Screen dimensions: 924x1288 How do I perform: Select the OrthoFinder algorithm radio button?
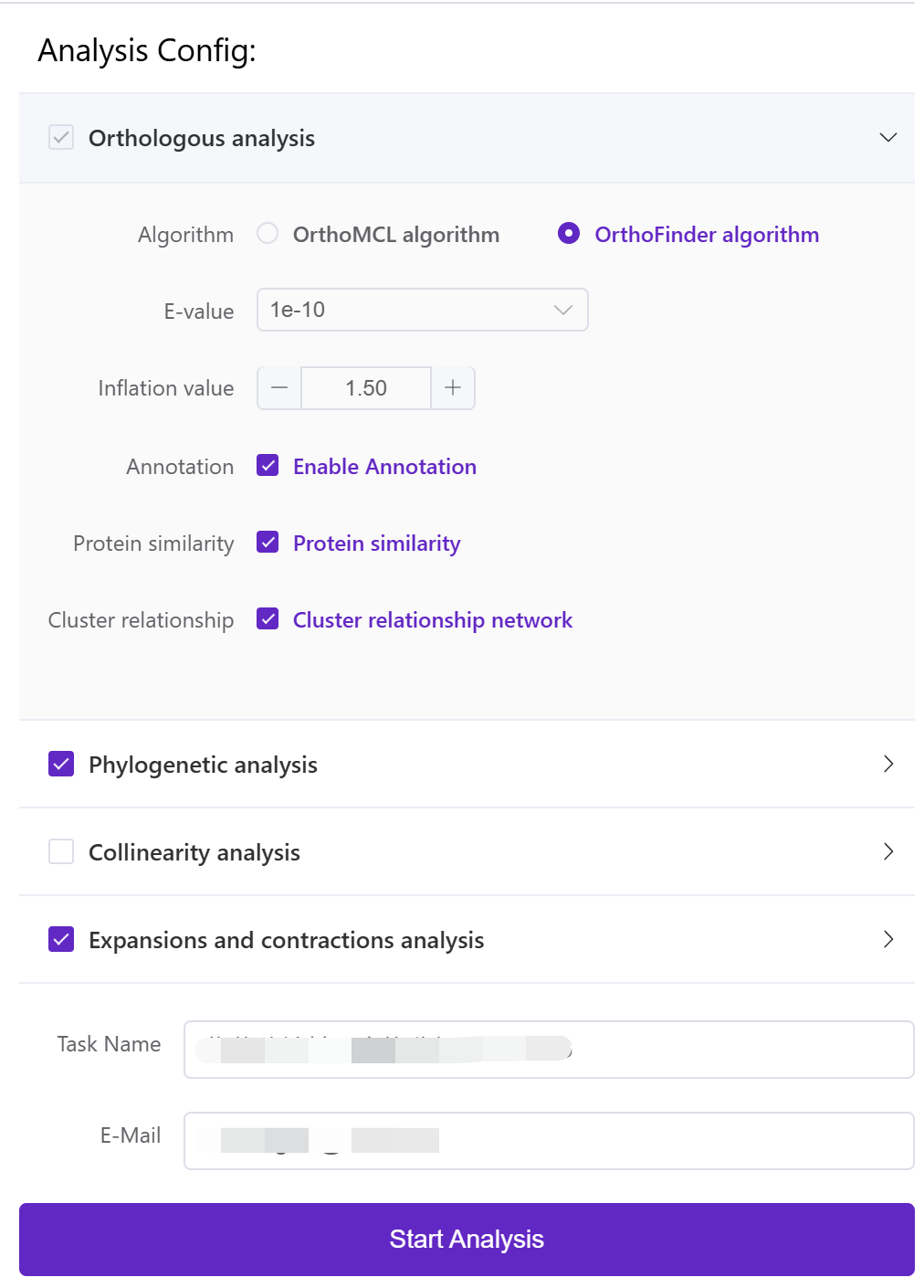click(x=569, y=234)
